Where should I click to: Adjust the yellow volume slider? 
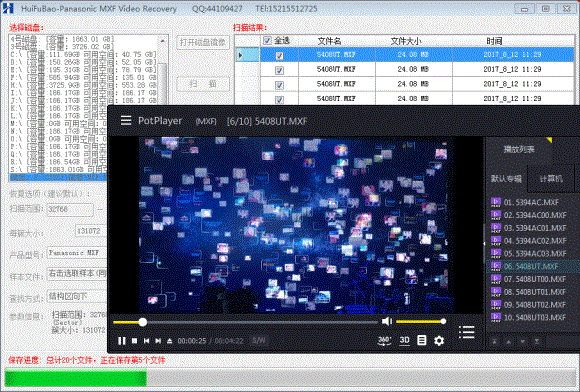[x=420, y=321]
